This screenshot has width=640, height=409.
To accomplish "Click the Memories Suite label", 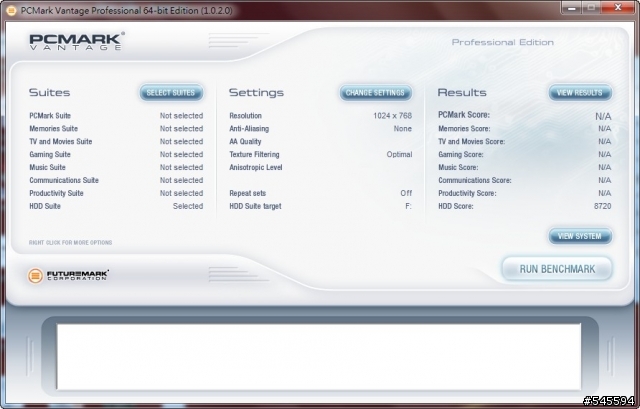I will pos(53,129).
